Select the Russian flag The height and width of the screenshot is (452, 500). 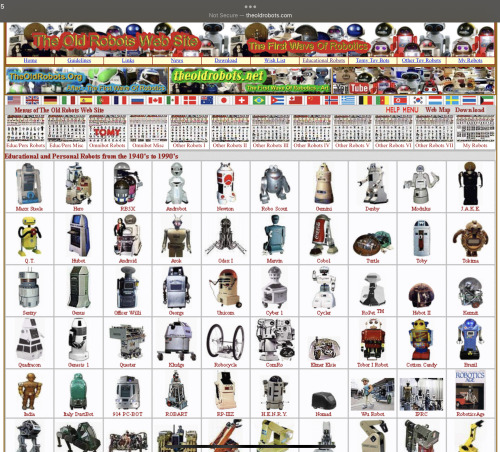click(137, 100)
